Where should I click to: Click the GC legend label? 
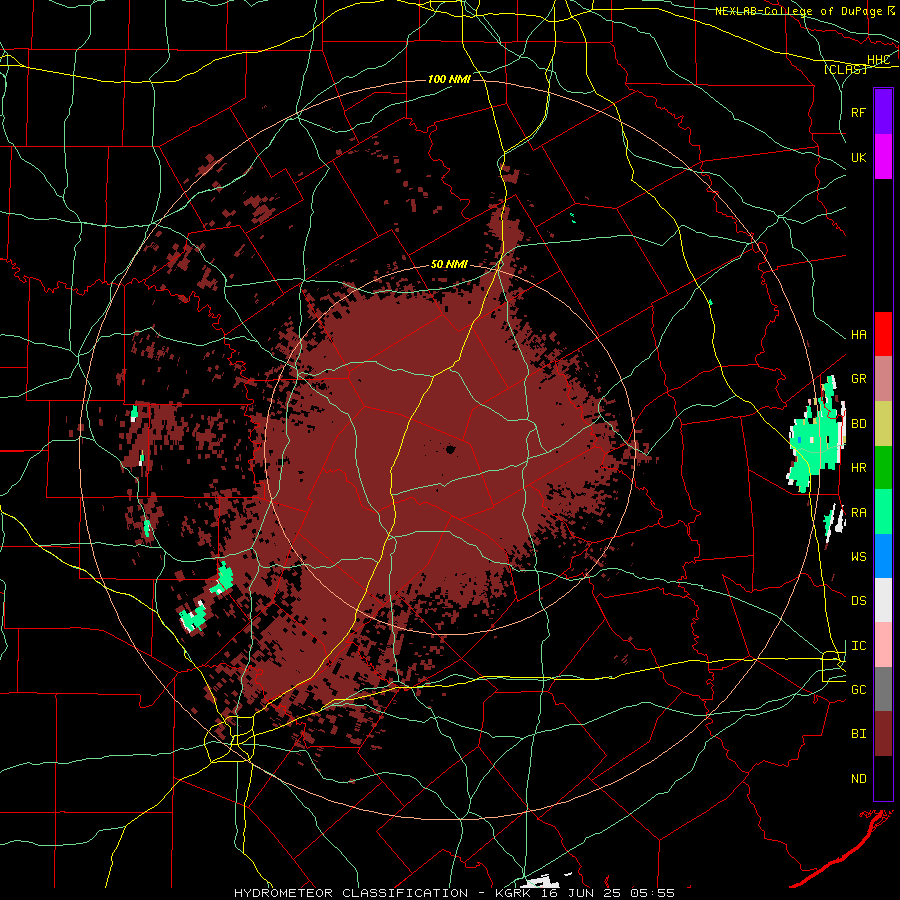pyautogui.click(x=858, y=689)
